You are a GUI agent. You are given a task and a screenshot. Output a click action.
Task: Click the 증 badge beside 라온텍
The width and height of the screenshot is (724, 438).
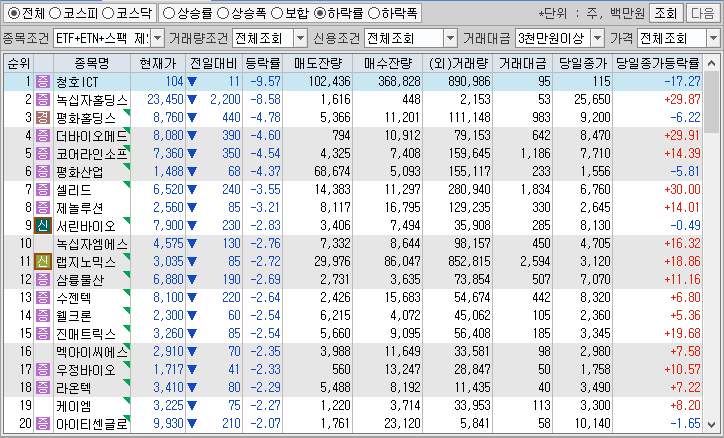[43, 388]
